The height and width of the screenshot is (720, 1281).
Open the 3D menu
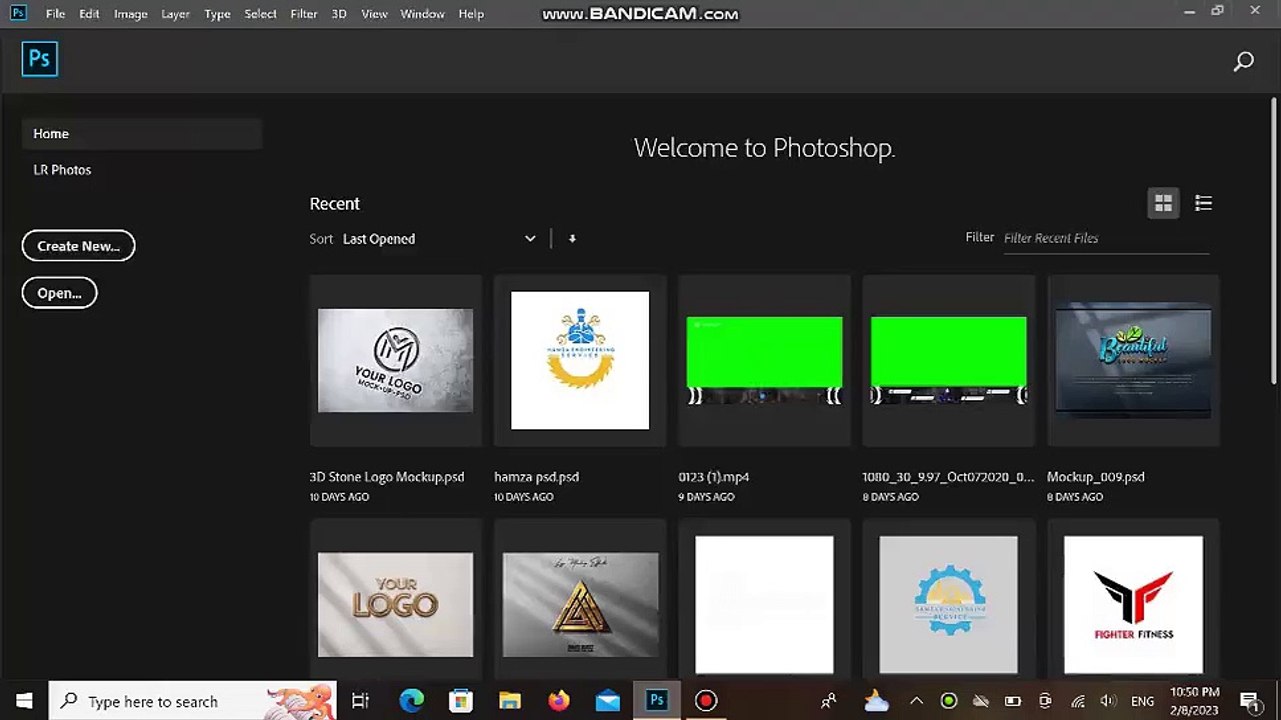[339, 14]
